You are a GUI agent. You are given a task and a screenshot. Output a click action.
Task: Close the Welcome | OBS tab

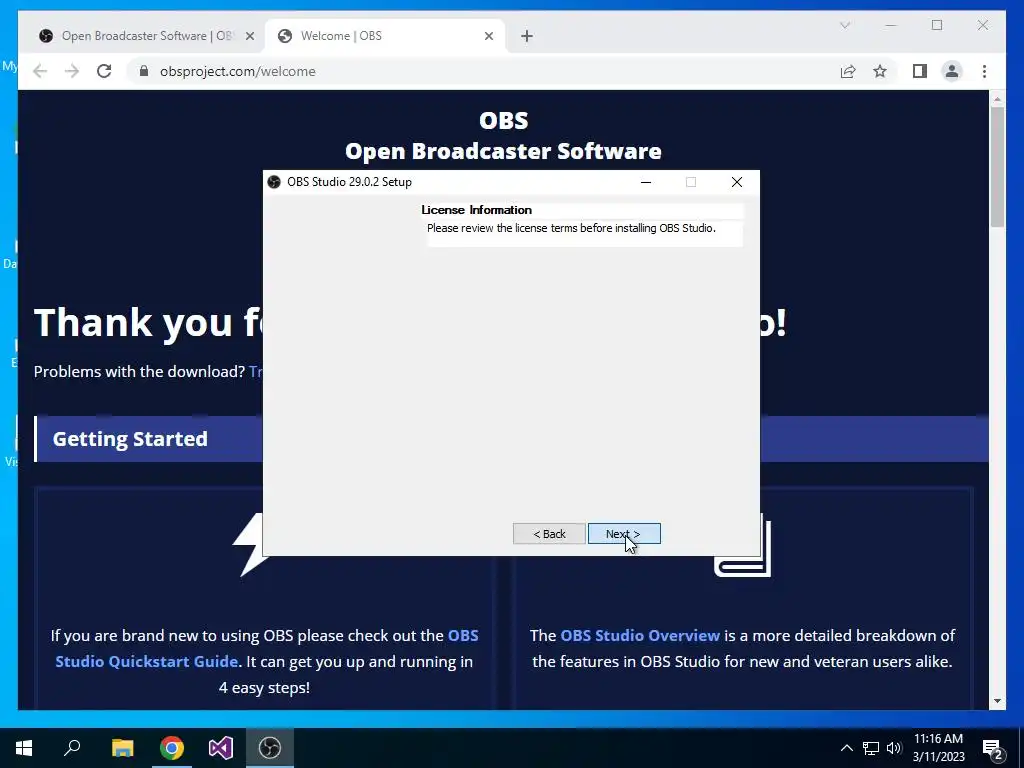tap(488, 36)
